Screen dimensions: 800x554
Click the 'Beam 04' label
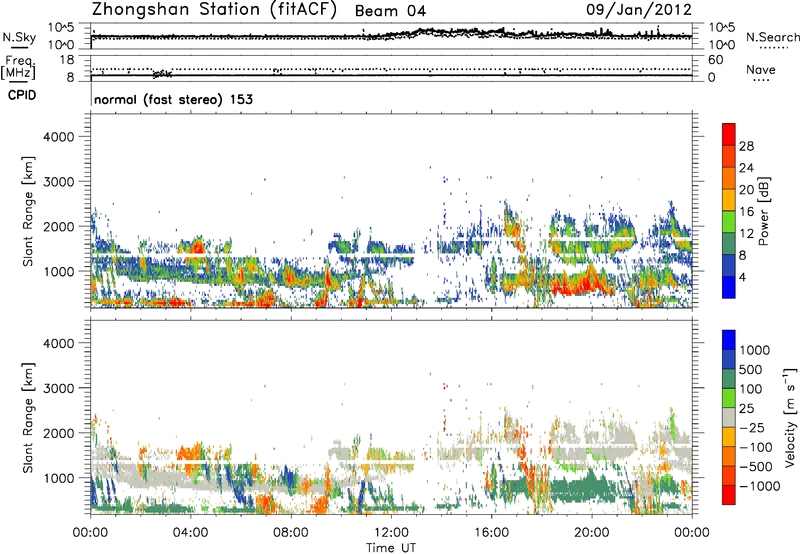coord(390,11)
